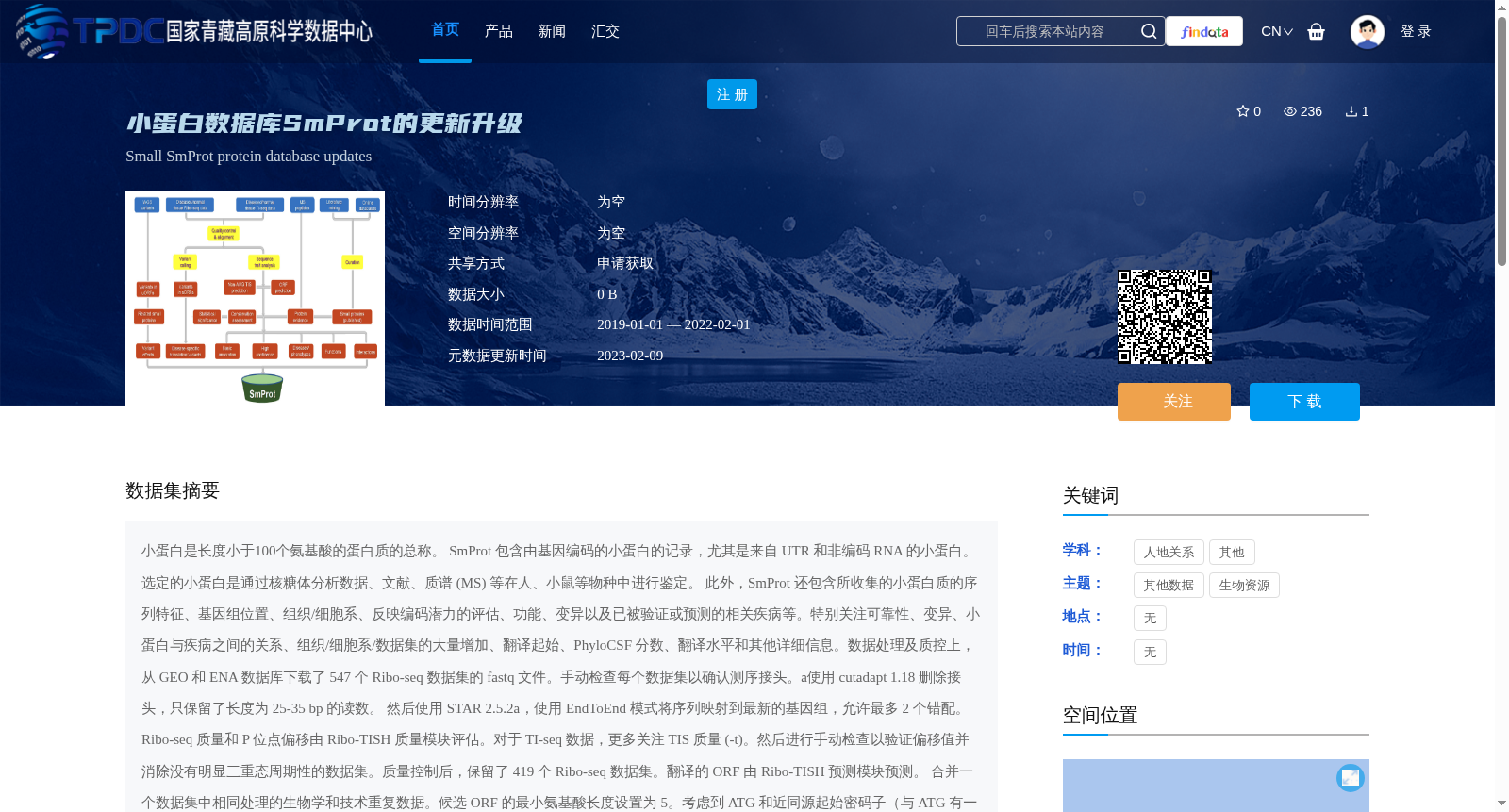Click the TPDC logo in the header
Viewport: 1509px width, 812px height.
click(193, 31)
